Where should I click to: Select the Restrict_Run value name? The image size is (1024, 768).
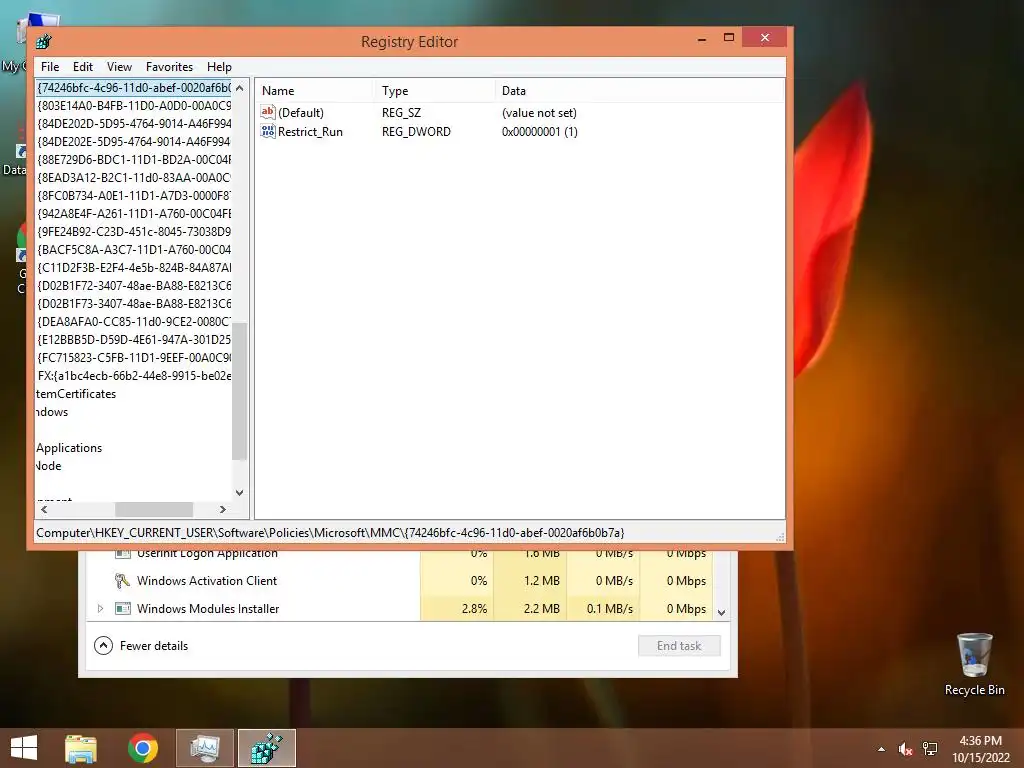(x=310, y=131)
